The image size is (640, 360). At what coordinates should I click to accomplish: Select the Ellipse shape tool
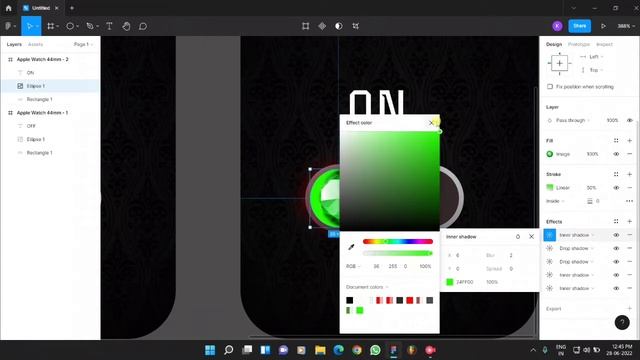point(70,26)
